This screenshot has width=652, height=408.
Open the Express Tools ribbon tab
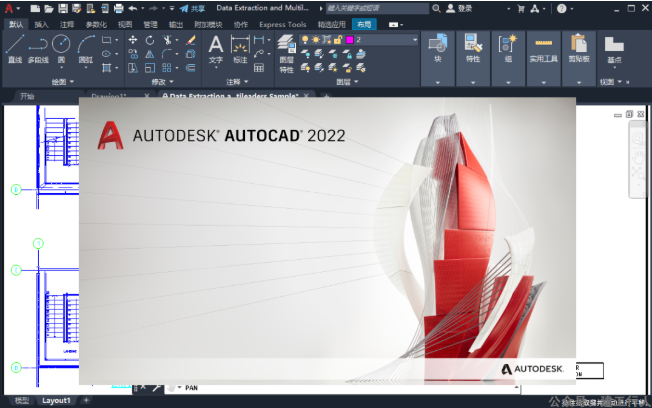click(x=283, y=25)
